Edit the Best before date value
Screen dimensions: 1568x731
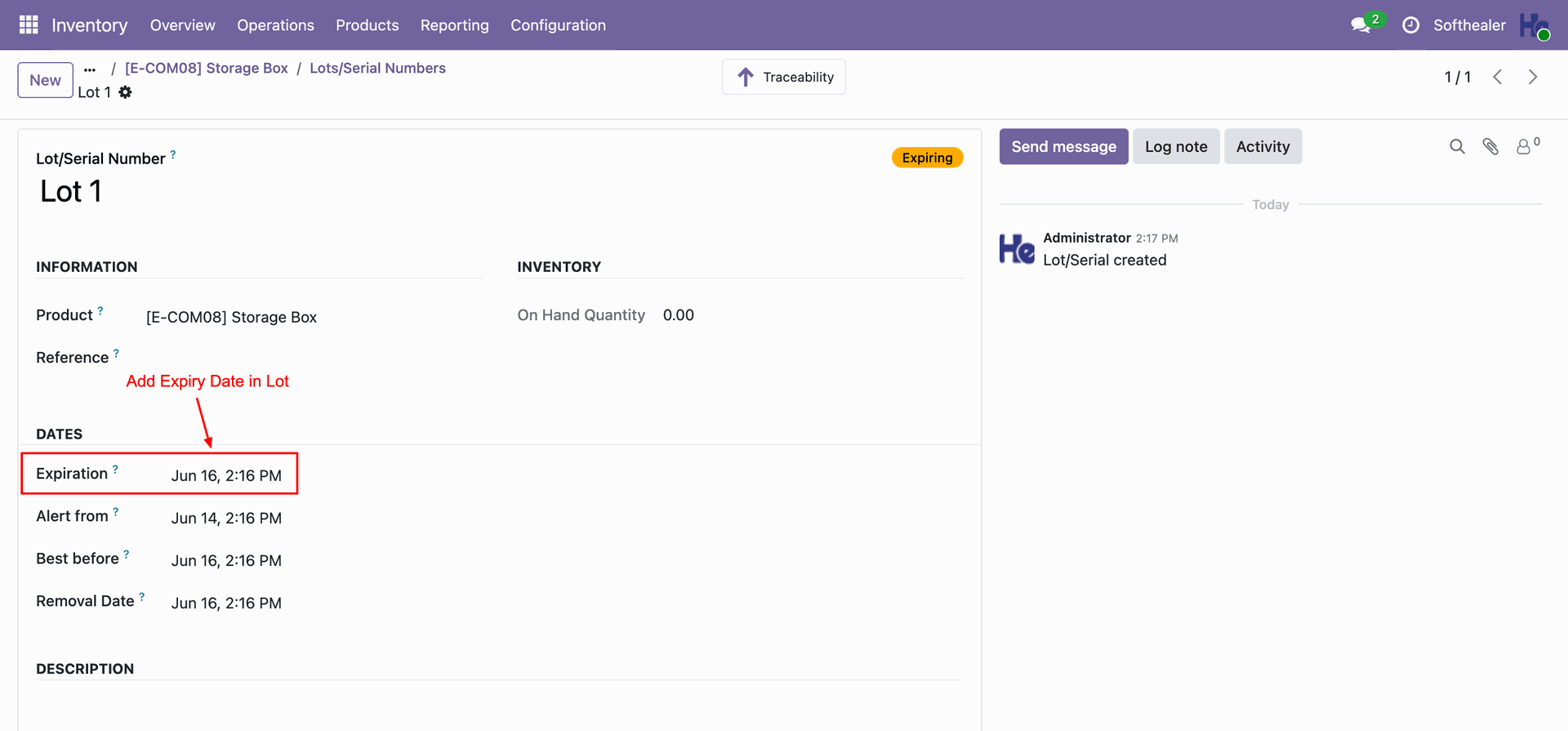pos(226,560)
